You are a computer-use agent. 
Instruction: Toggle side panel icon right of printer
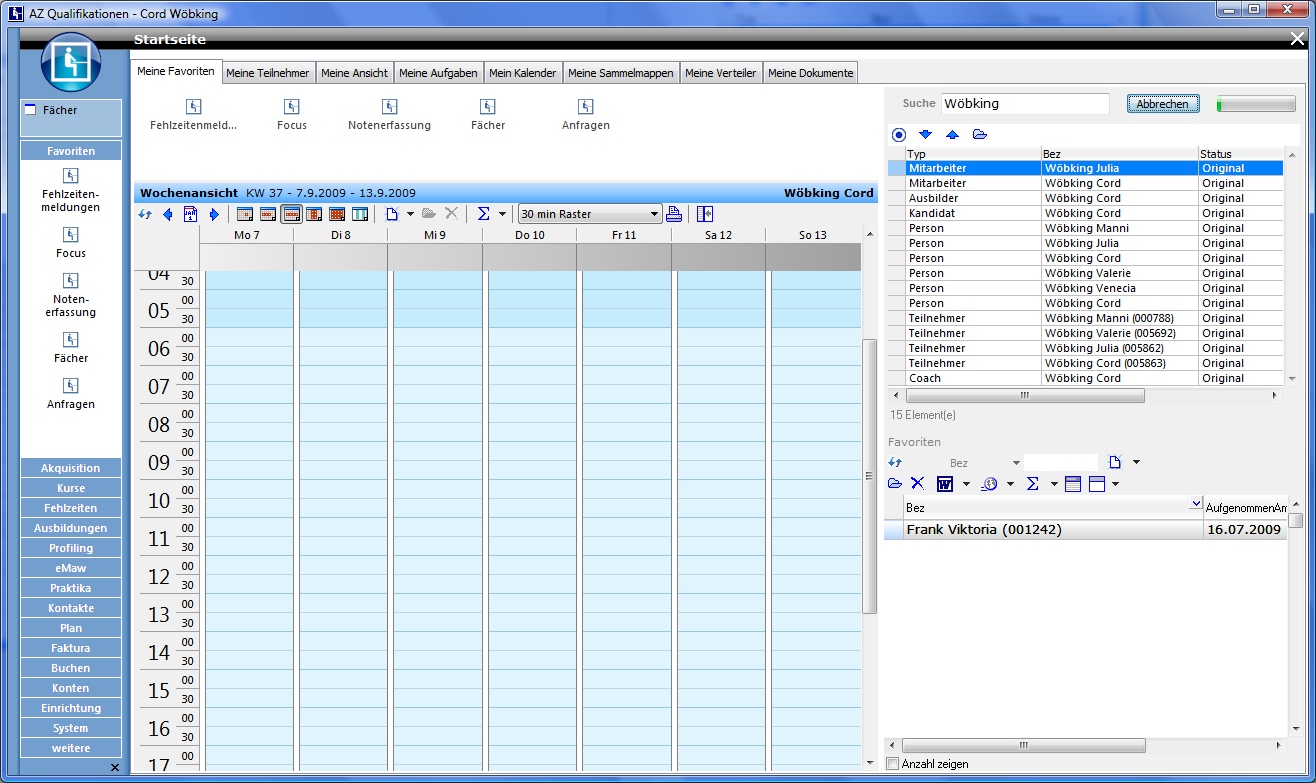[705, 214]
